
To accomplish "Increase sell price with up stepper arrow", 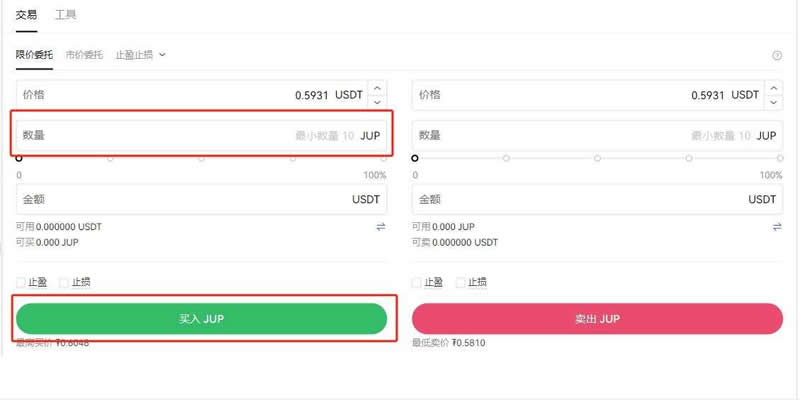I will click(774, 88).
